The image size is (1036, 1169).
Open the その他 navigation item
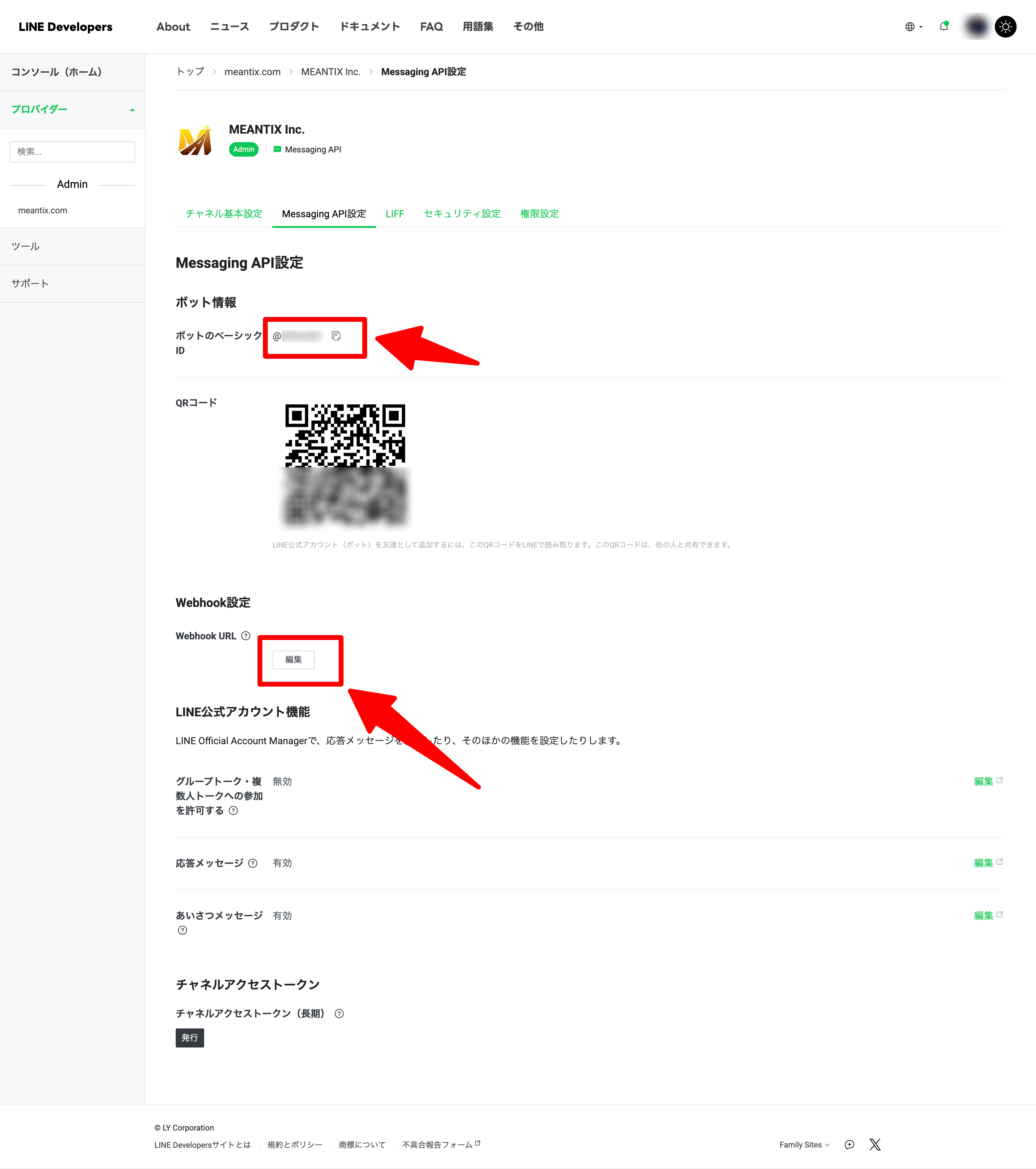(528, 27)
